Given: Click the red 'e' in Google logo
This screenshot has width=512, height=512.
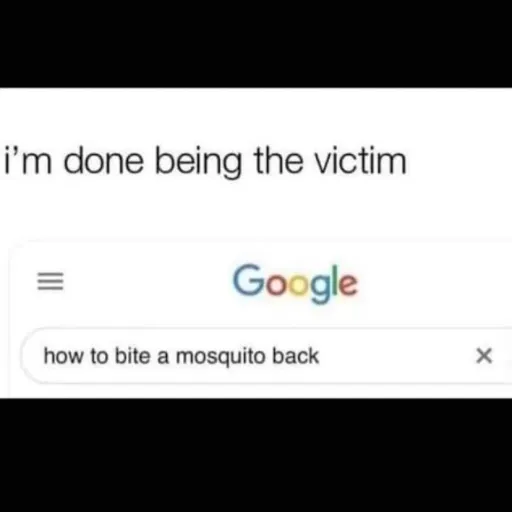Looking at the screenshot, I should (x=349, y=285).
